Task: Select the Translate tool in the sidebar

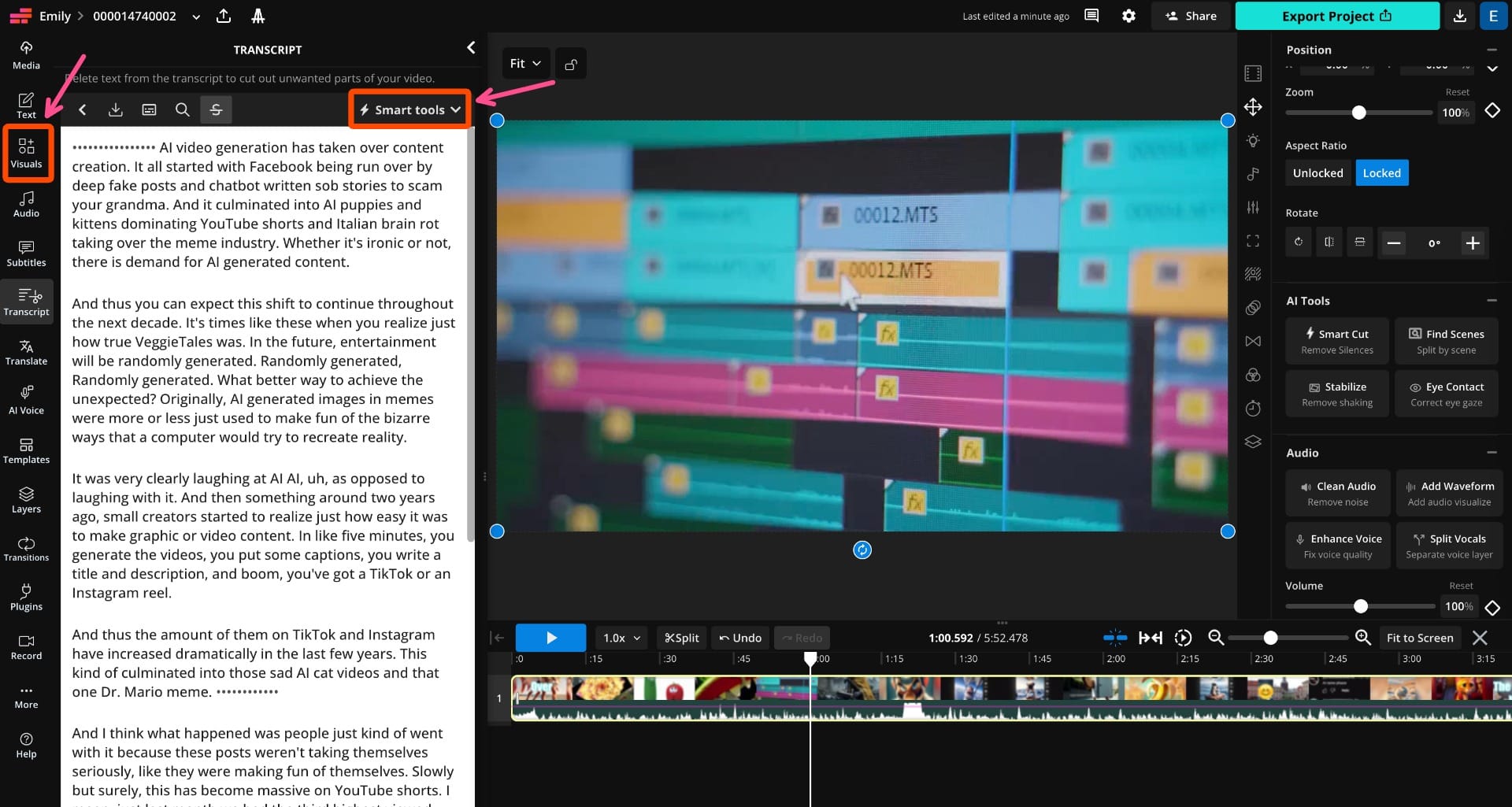Action: 27,352
